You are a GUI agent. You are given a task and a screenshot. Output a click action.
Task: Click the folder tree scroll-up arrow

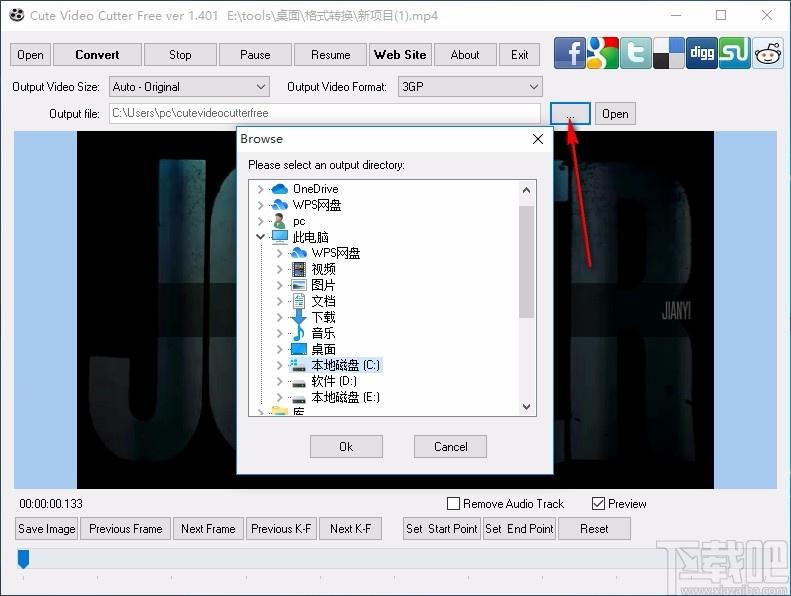(x=526, y=190)
